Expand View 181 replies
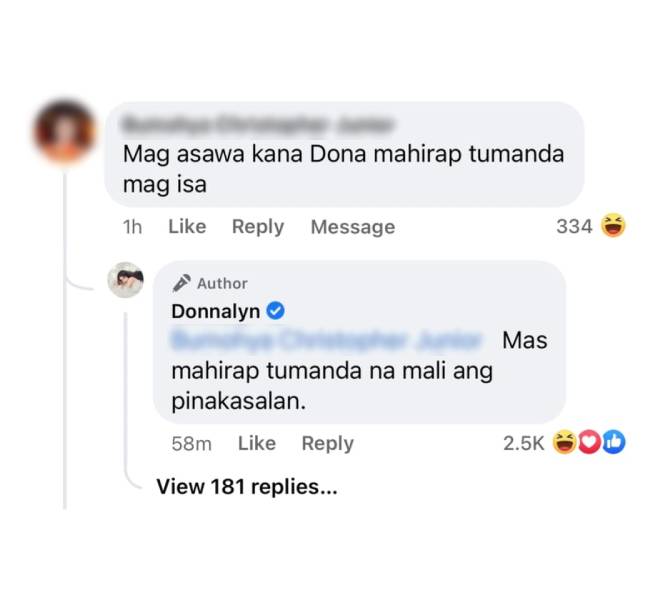 coord(247,487)
